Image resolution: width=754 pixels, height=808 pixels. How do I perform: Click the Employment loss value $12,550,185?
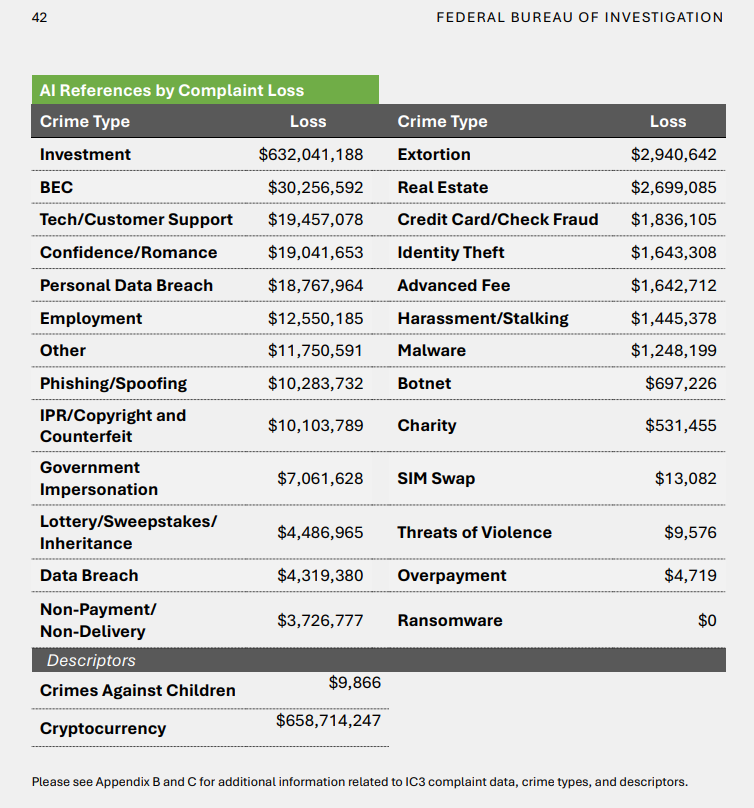click(x=315, y=318)
